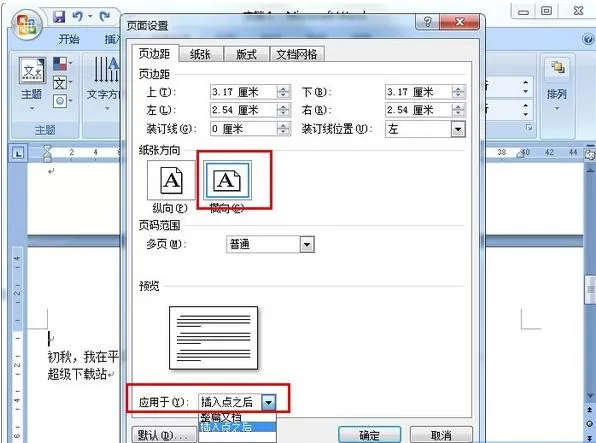Image resolution: width=596 pixels, height=443 pixels.
Task: Expand 装订线位置 dropdown arrow
Action: tap(458, 129)
